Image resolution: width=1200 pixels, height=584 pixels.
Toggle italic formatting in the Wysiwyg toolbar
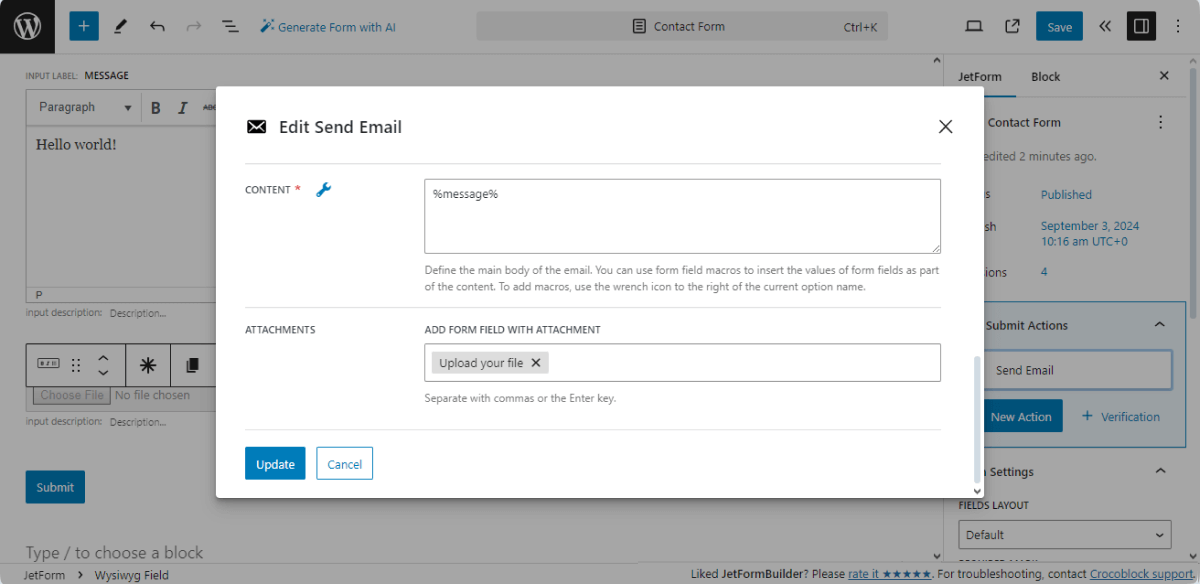pyautogui.click(x=181, y=107)
